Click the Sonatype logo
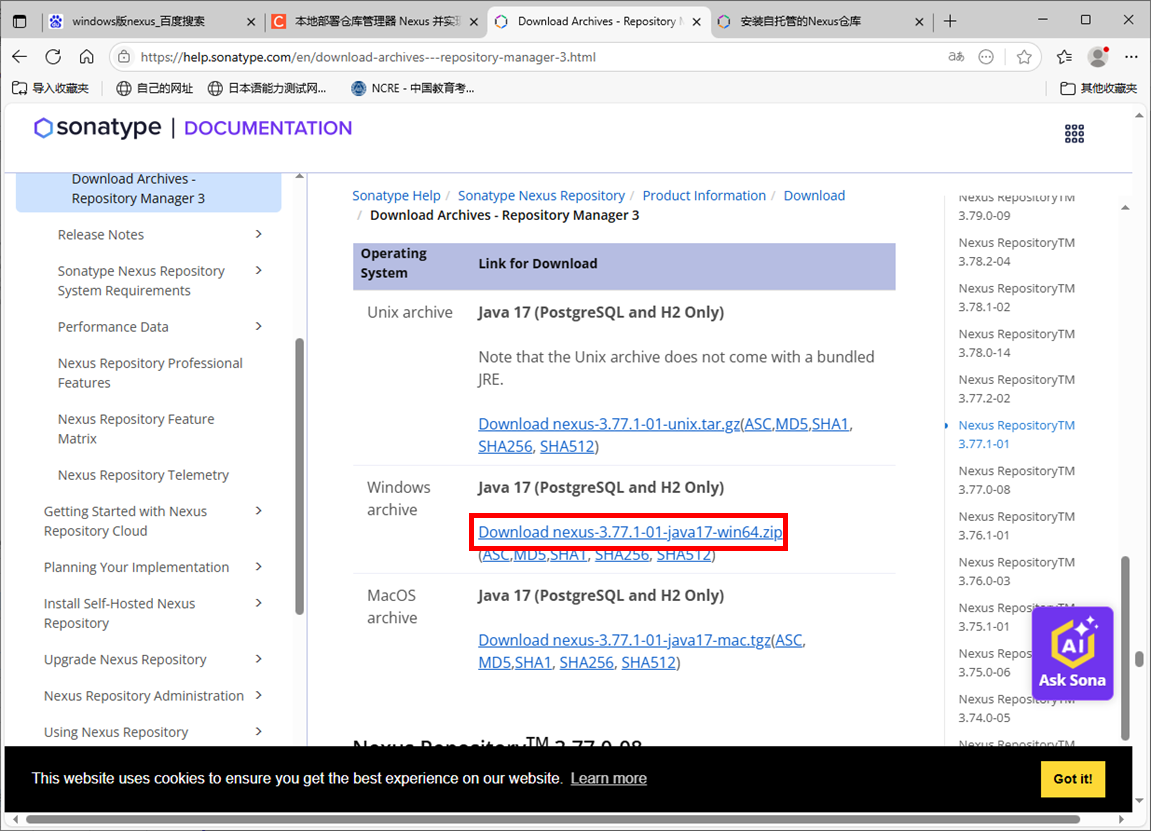 (98, 128)
